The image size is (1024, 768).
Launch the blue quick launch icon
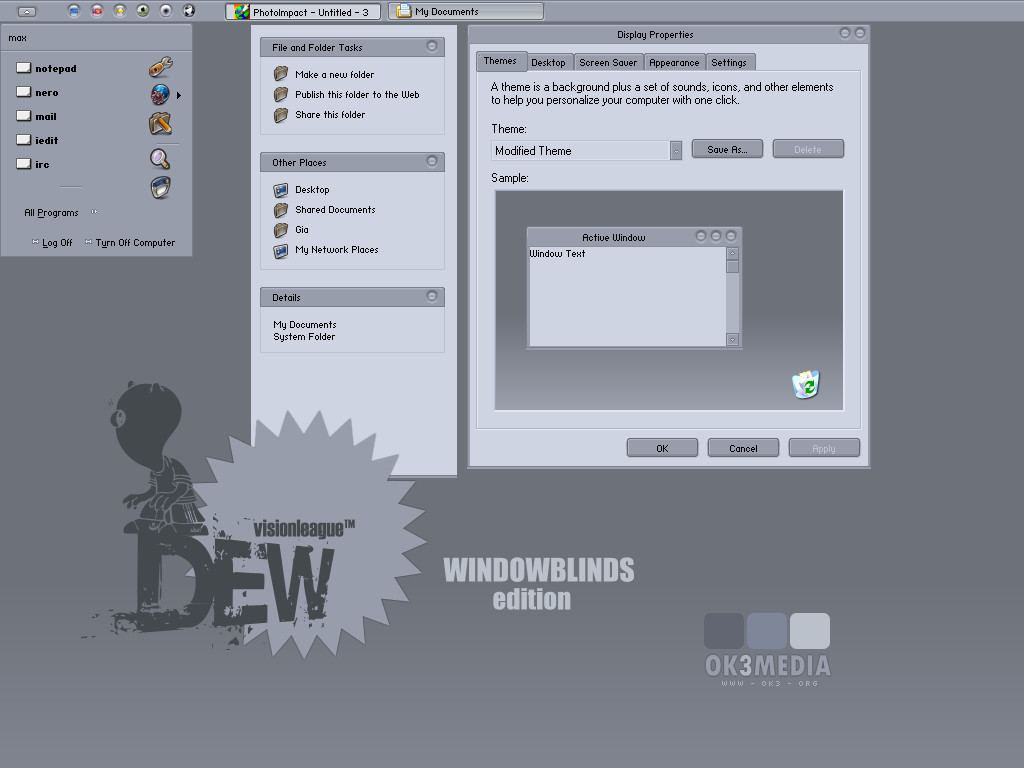[x=74, y=10]
